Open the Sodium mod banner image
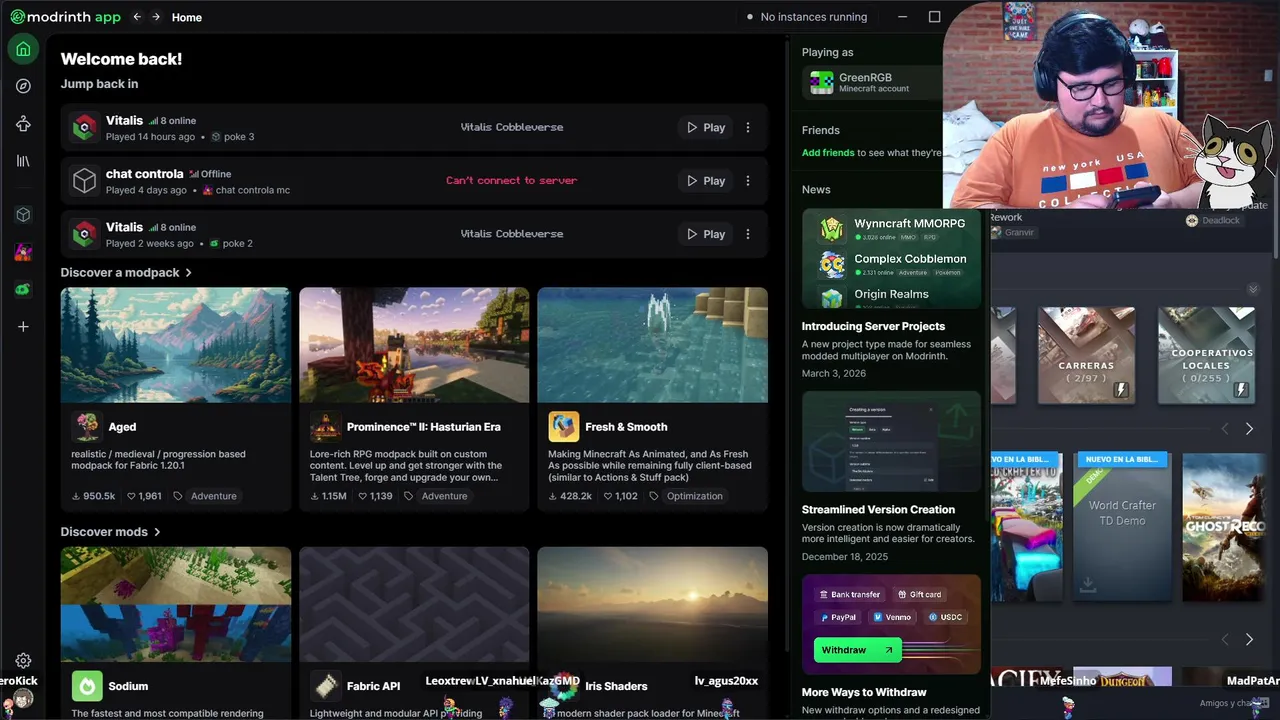The image size is (1280, 720). (176, 604)
